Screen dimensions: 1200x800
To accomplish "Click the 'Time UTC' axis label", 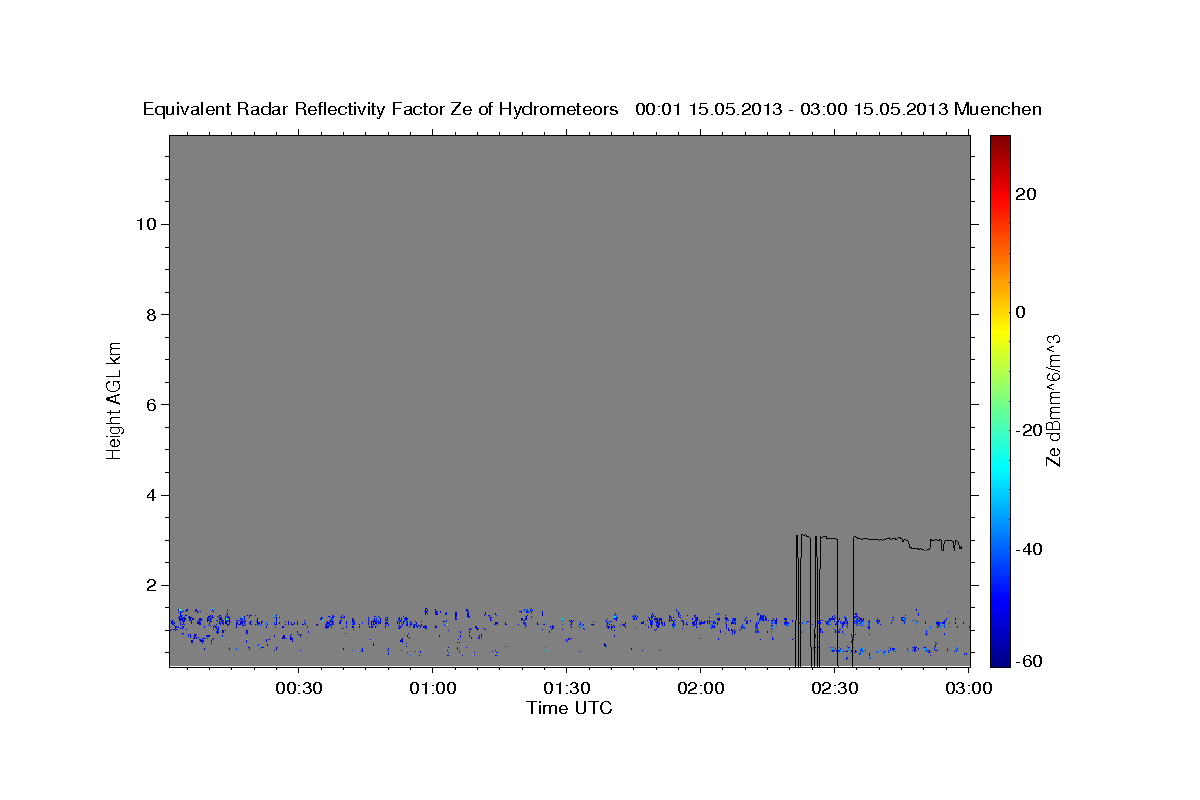I will point(569,708).
